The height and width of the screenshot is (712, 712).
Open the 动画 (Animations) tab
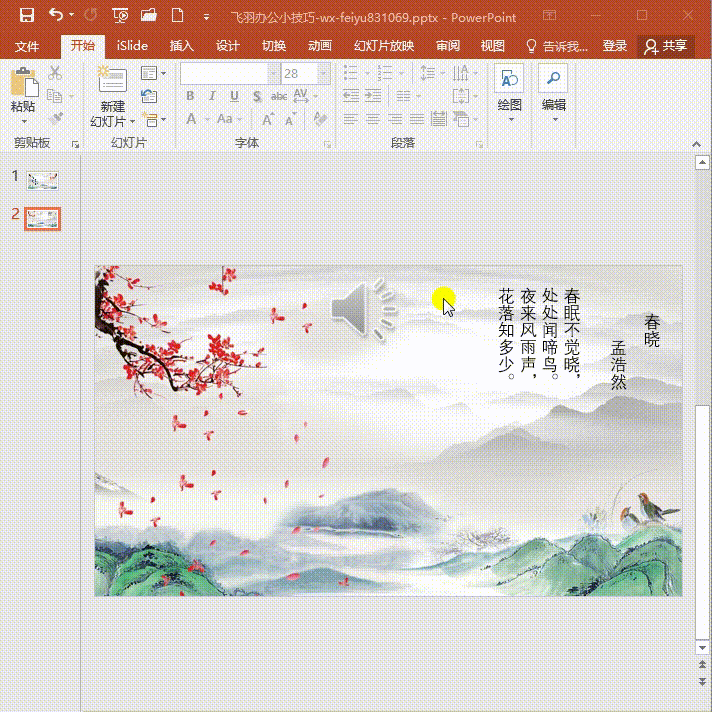(319, 46)
